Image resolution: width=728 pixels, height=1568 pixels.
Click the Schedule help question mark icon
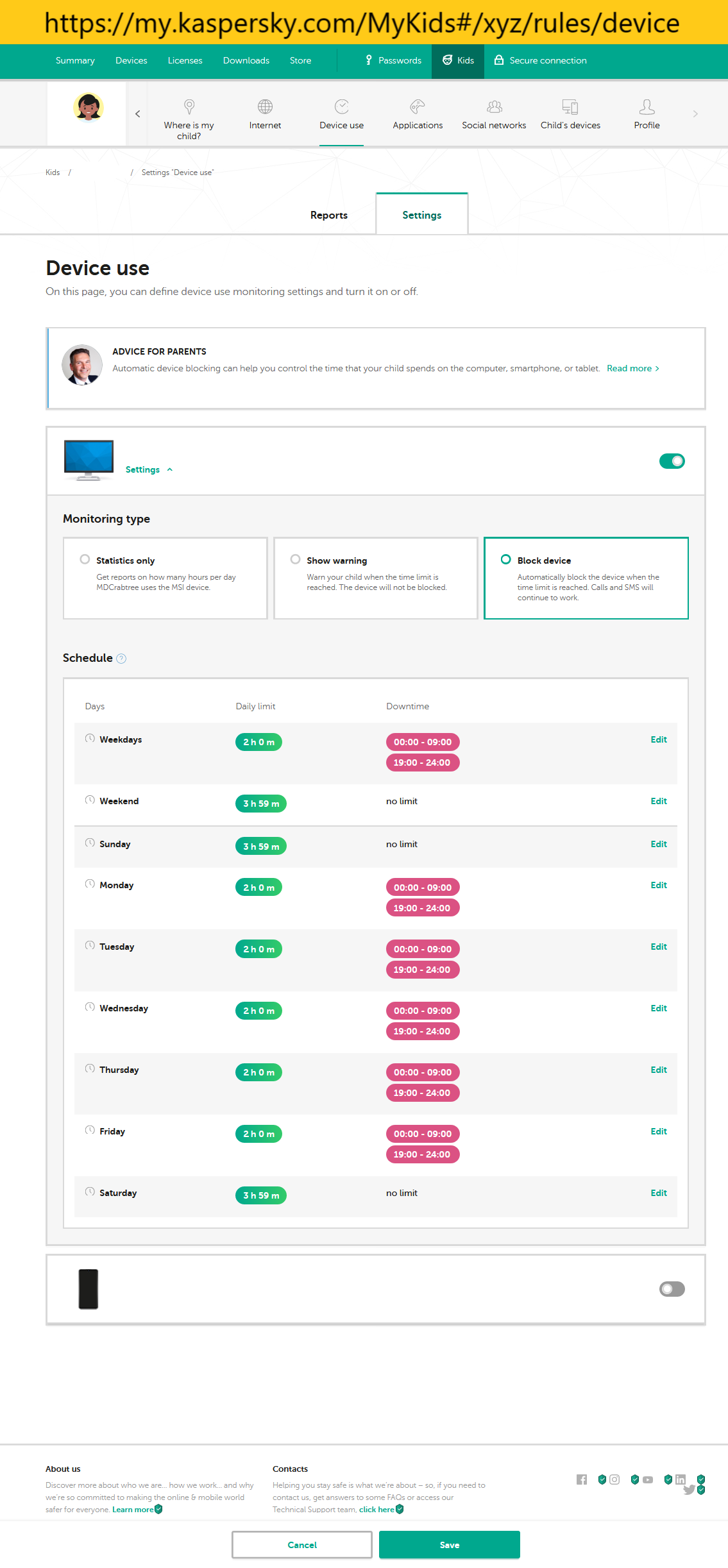(121, 659)
